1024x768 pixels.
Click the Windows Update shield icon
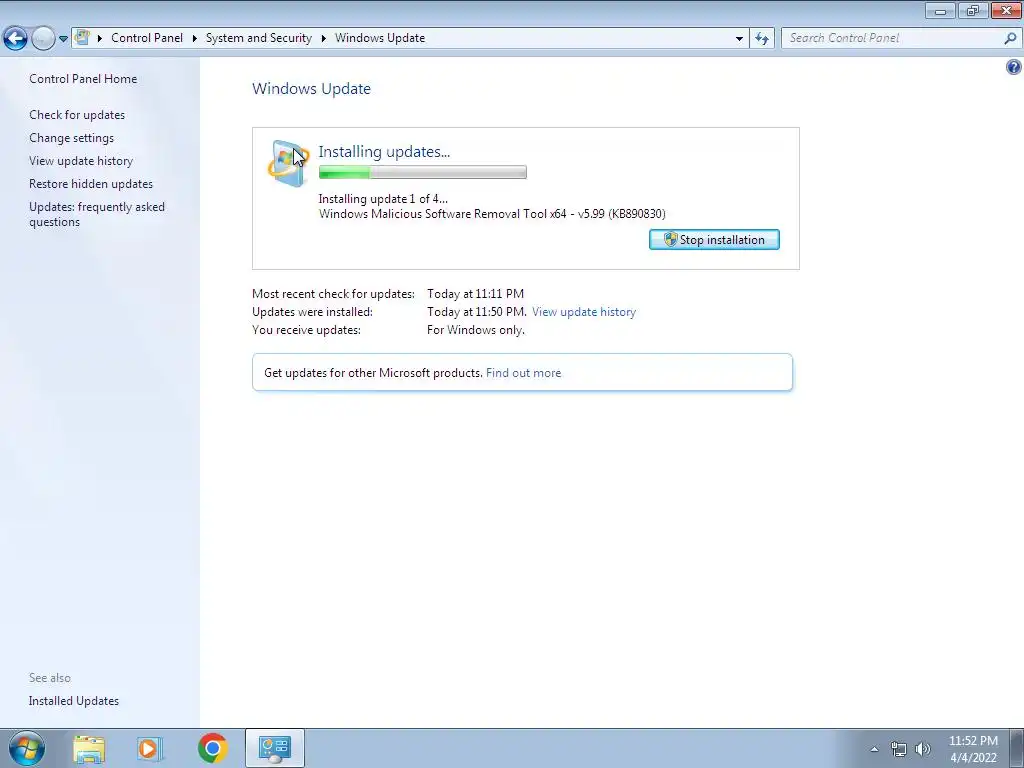click(288, 163)
